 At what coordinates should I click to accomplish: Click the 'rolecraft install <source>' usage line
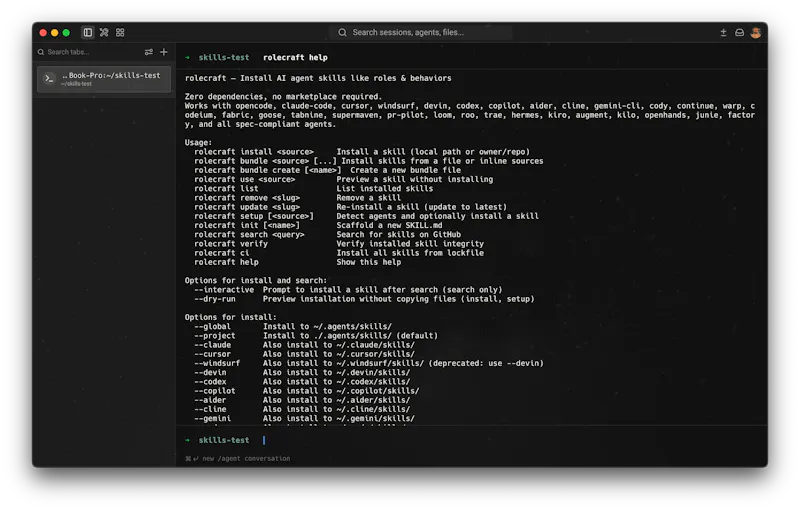click(x=254, y=152)
